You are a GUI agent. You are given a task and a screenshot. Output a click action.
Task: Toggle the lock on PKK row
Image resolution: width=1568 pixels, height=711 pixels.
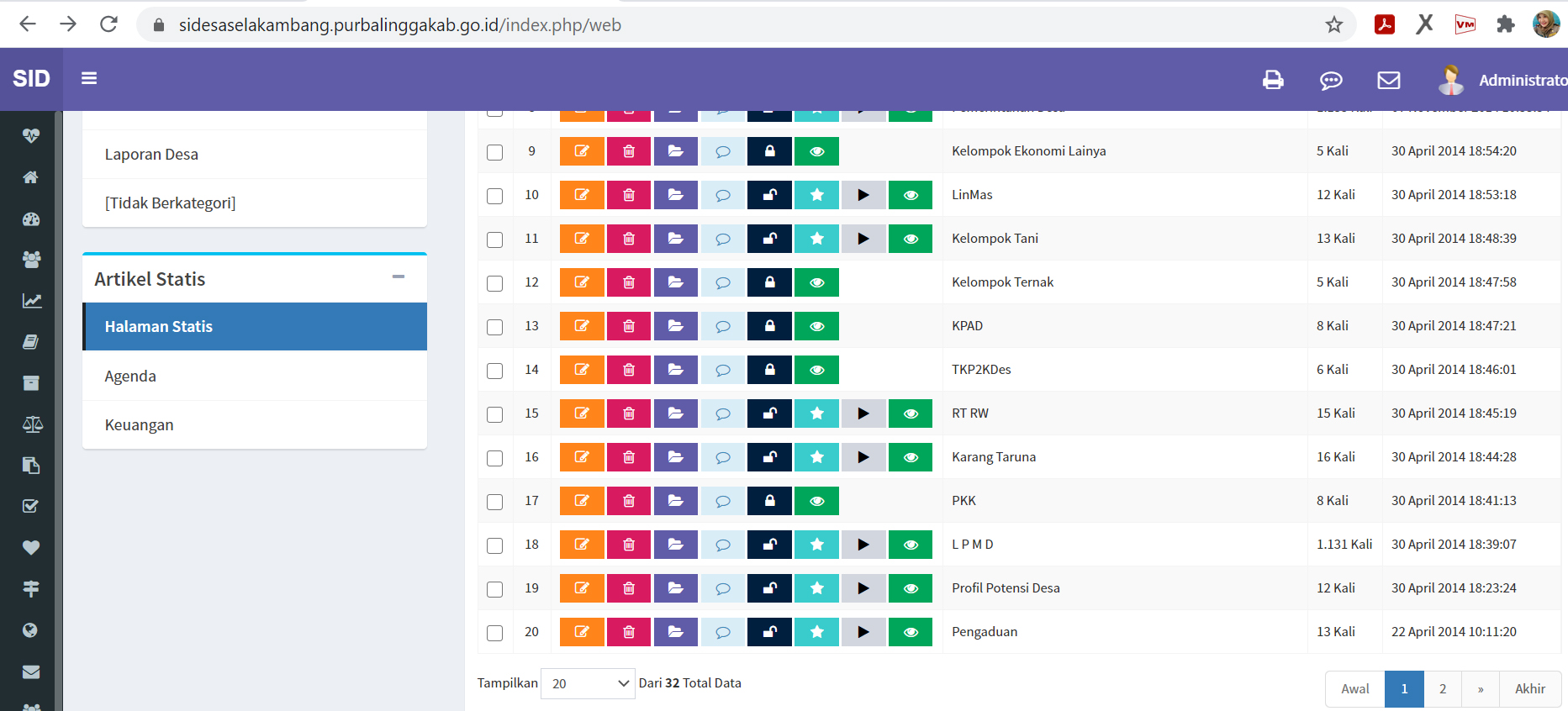(x=769, y=501)
